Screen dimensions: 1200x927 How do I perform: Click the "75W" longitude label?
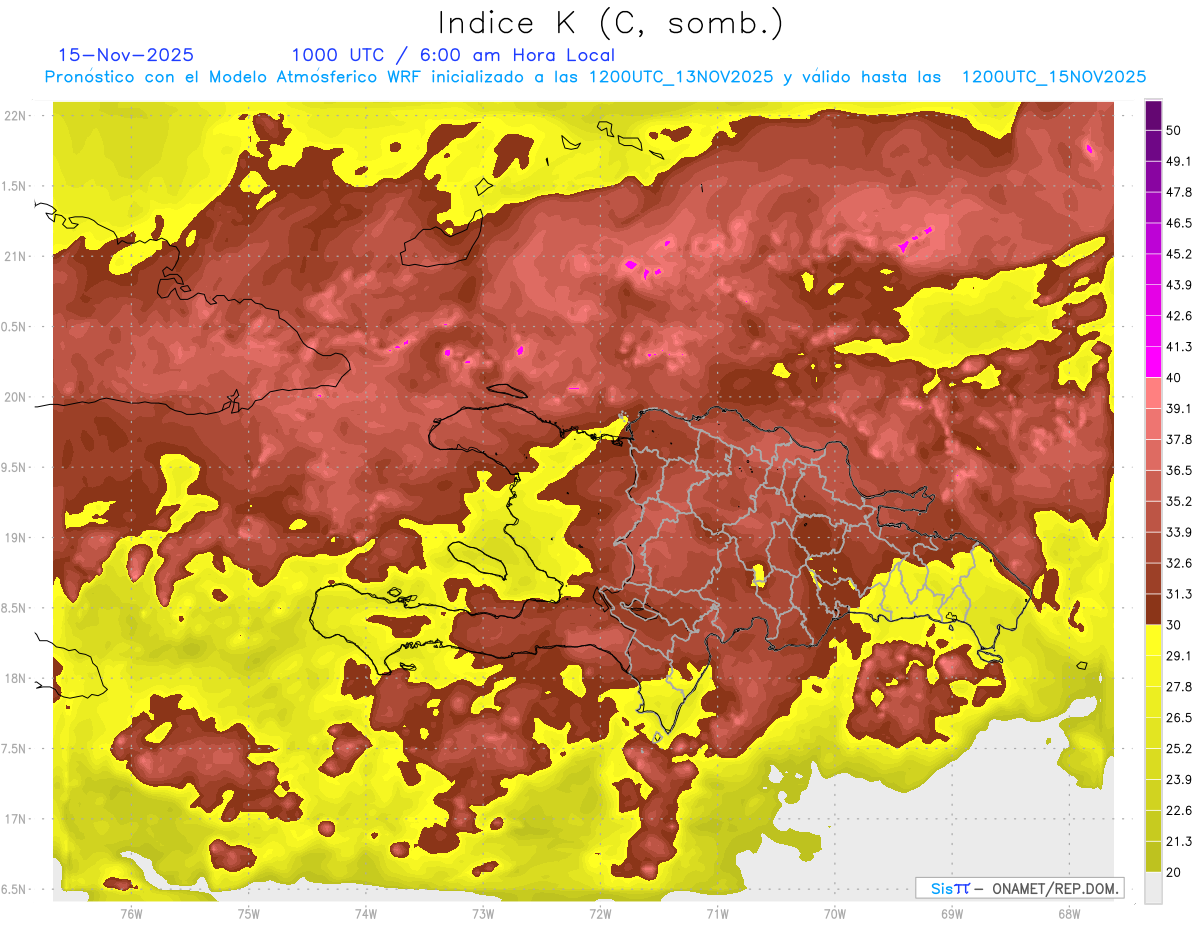coord(249,914)
